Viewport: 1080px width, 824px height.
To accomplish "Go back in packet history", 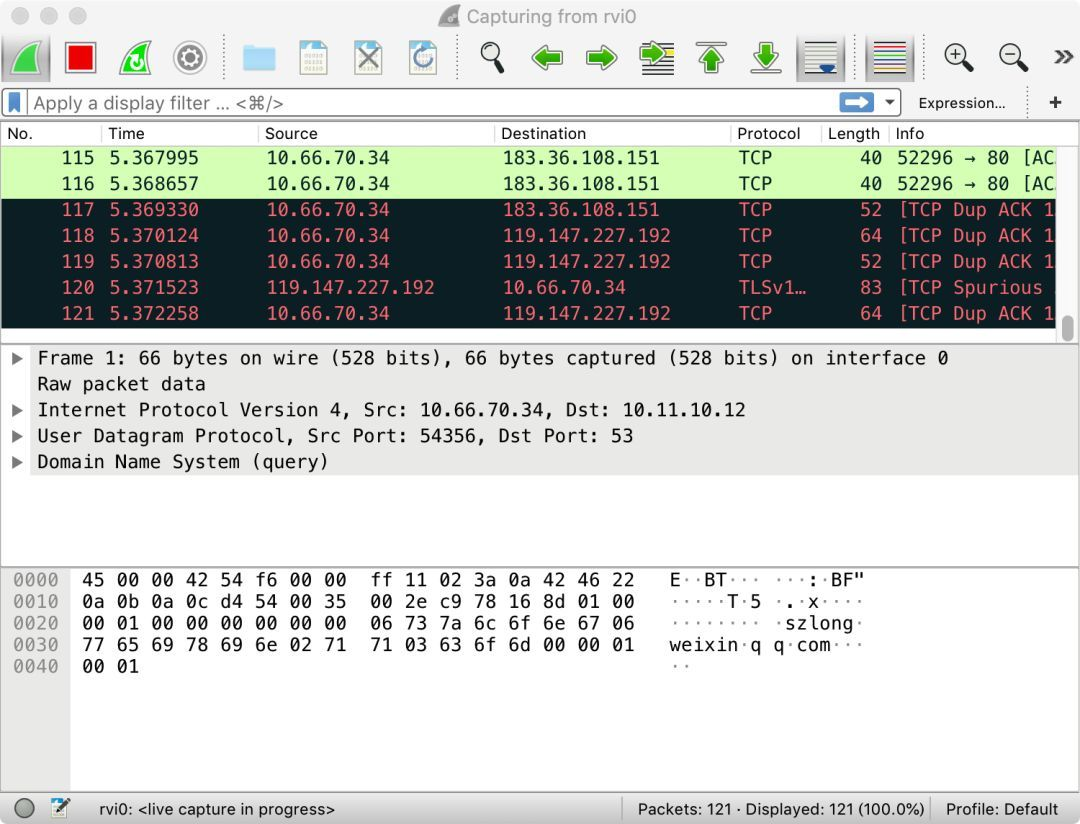I will (547, 58).
